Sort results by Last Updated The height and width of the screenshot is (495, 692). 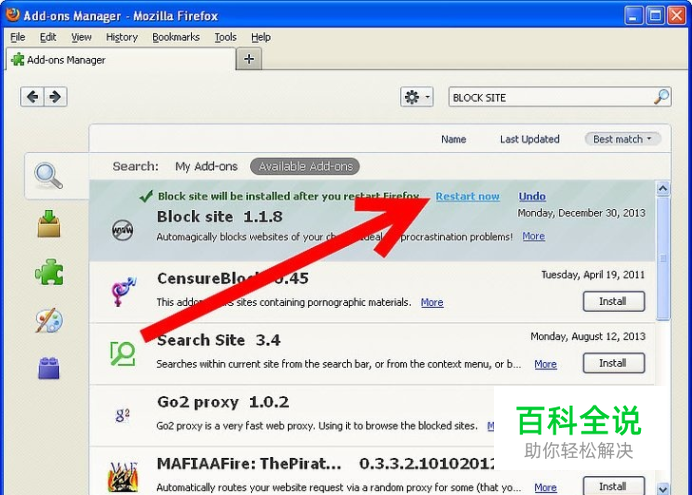pyautogui.click(x=530, y=139)
